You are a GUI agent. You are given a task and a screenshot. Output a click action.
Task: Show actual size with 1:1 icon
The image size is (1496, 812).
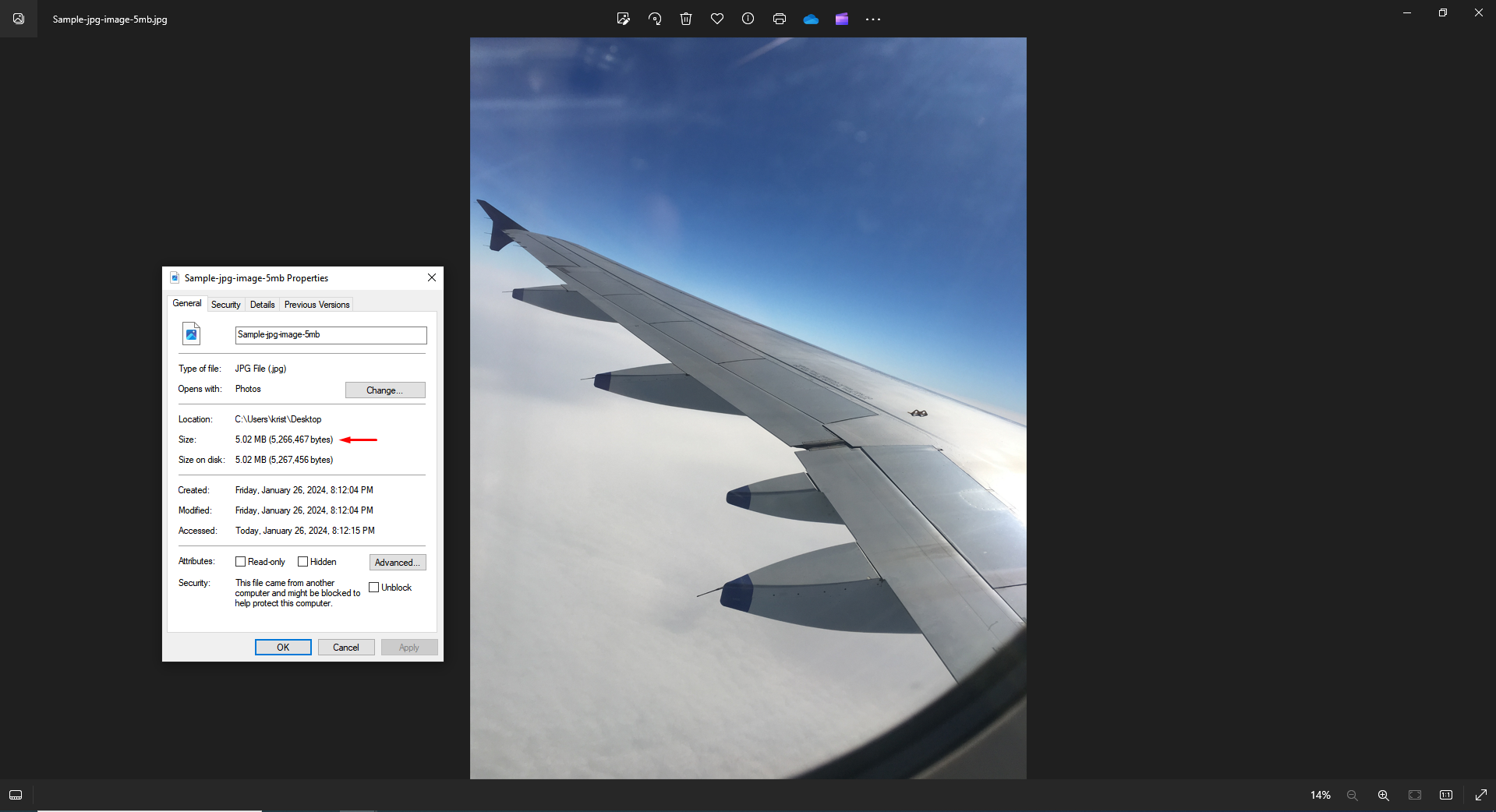click(x=1446, y=795)
